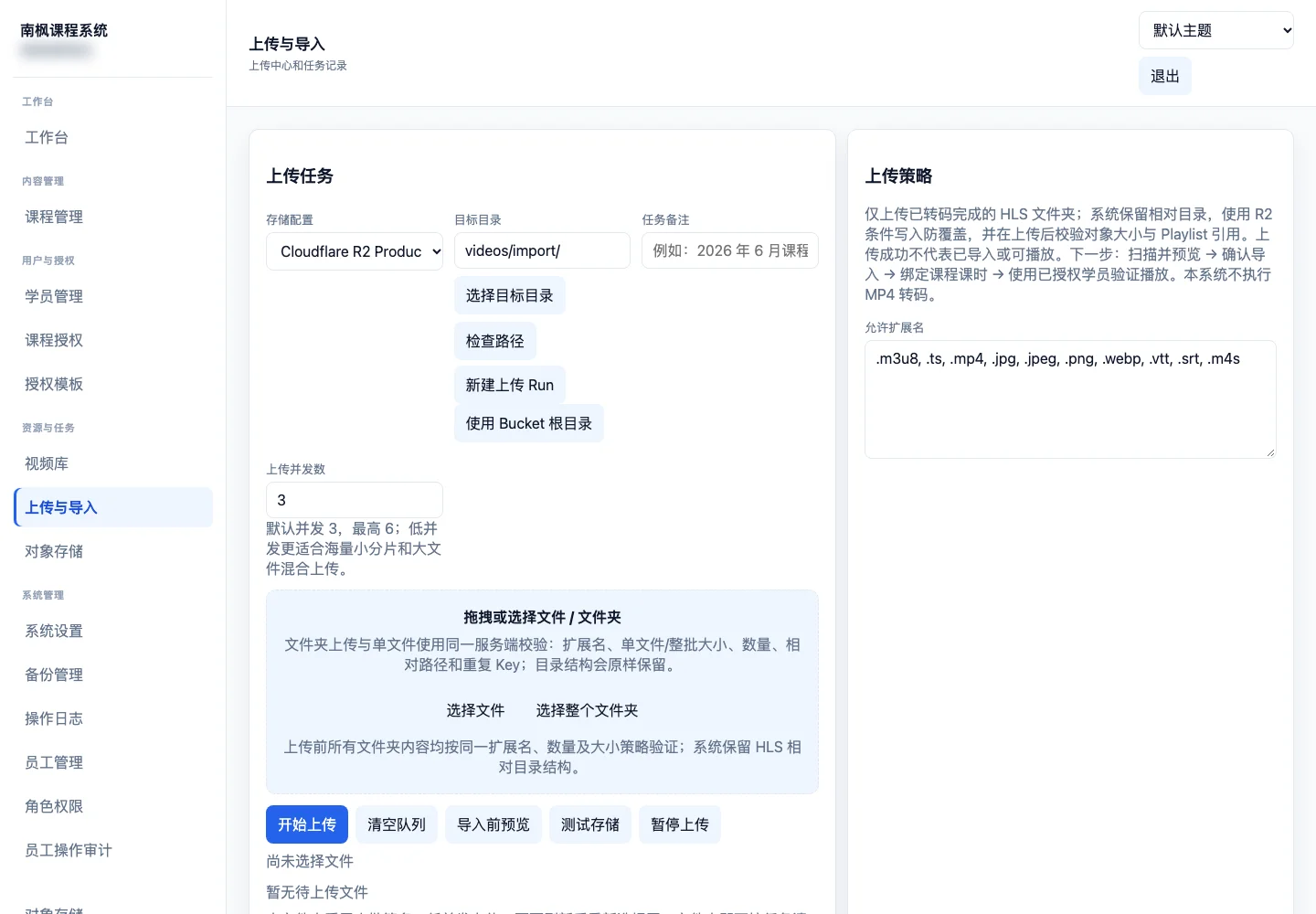Open 操作日志 sidebar item
The width and height of the screenshot is (1316, 914).
point(113,718)
